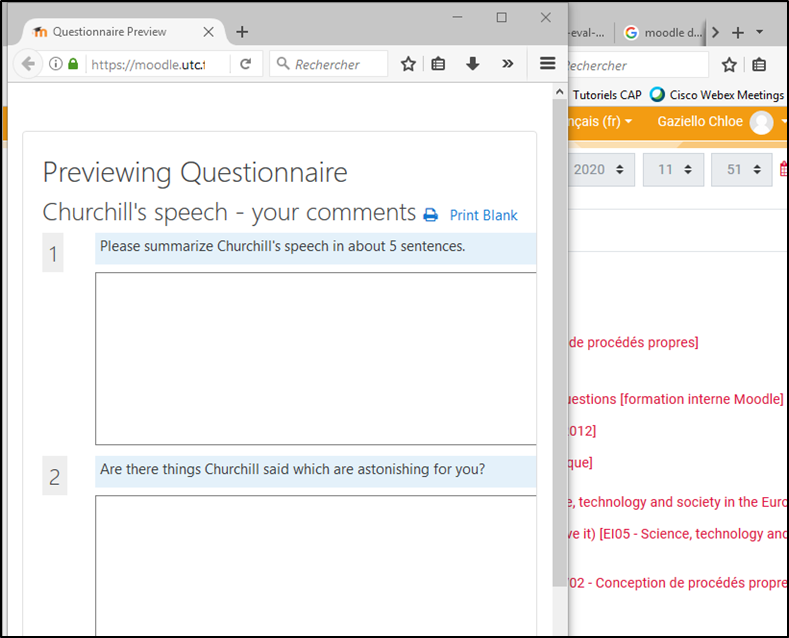The height and width of the screenshot is (638, 789).
Task: Select the Questionnaire Preview tab
Action: tap(123, 32)
